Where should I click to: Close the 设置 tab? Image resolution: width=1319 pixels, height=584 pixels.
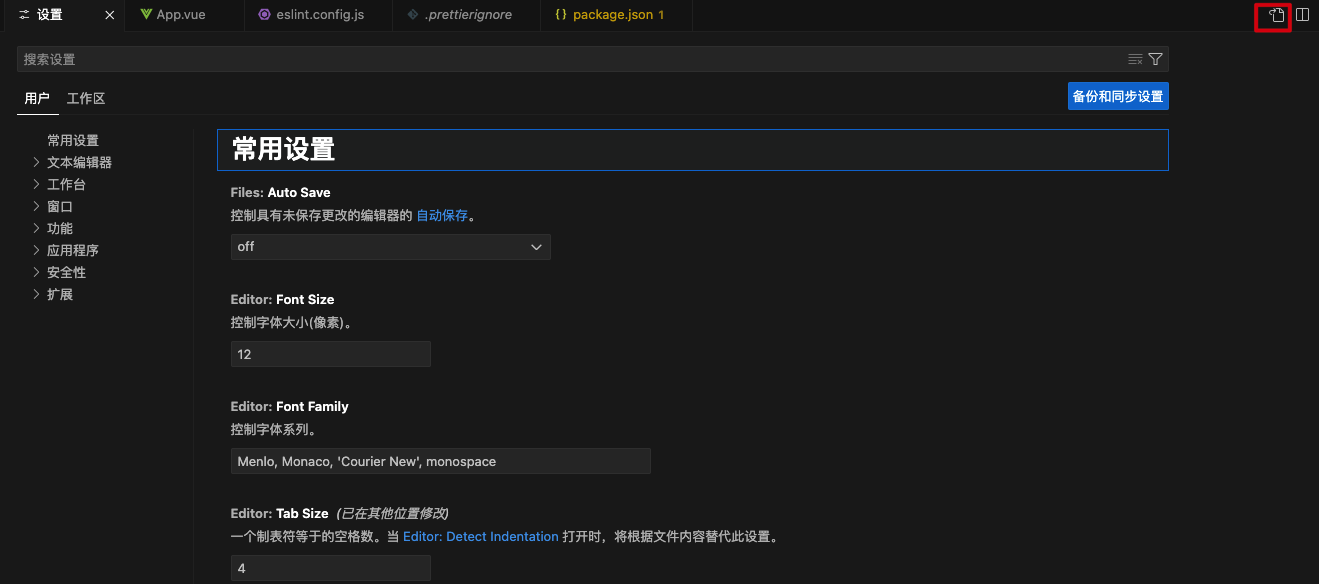click(109, 15)
